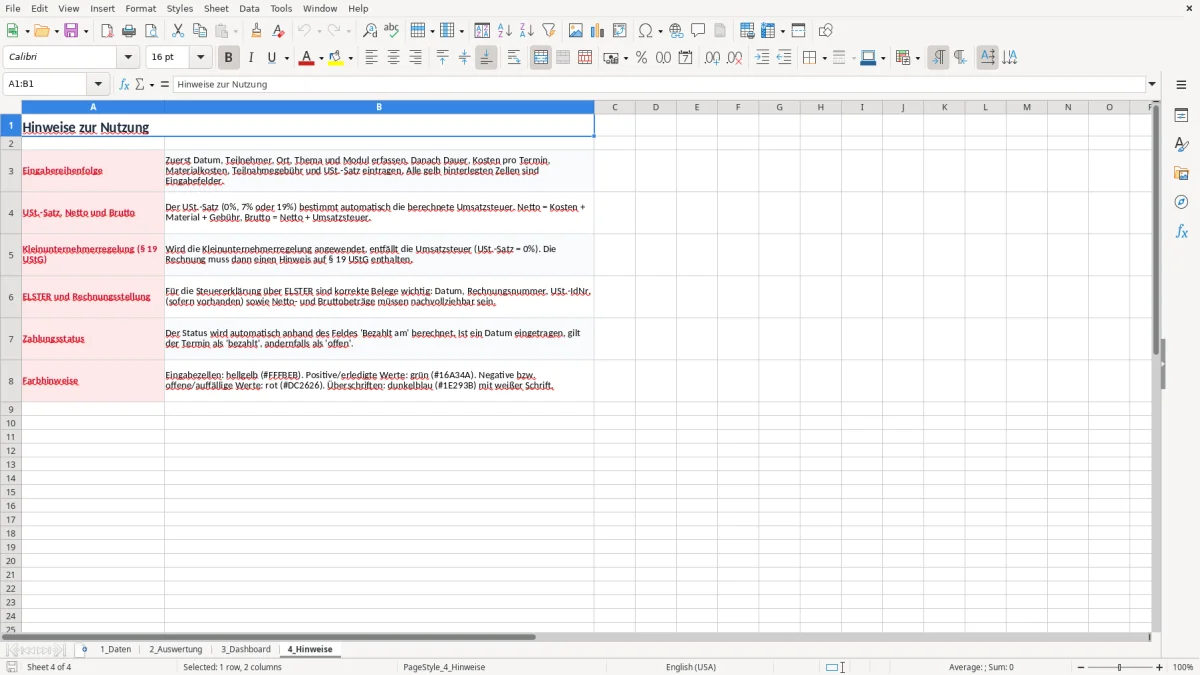Add a decimal place
1200x675 pixels.
pyautogui.click(x=712, y=58)
